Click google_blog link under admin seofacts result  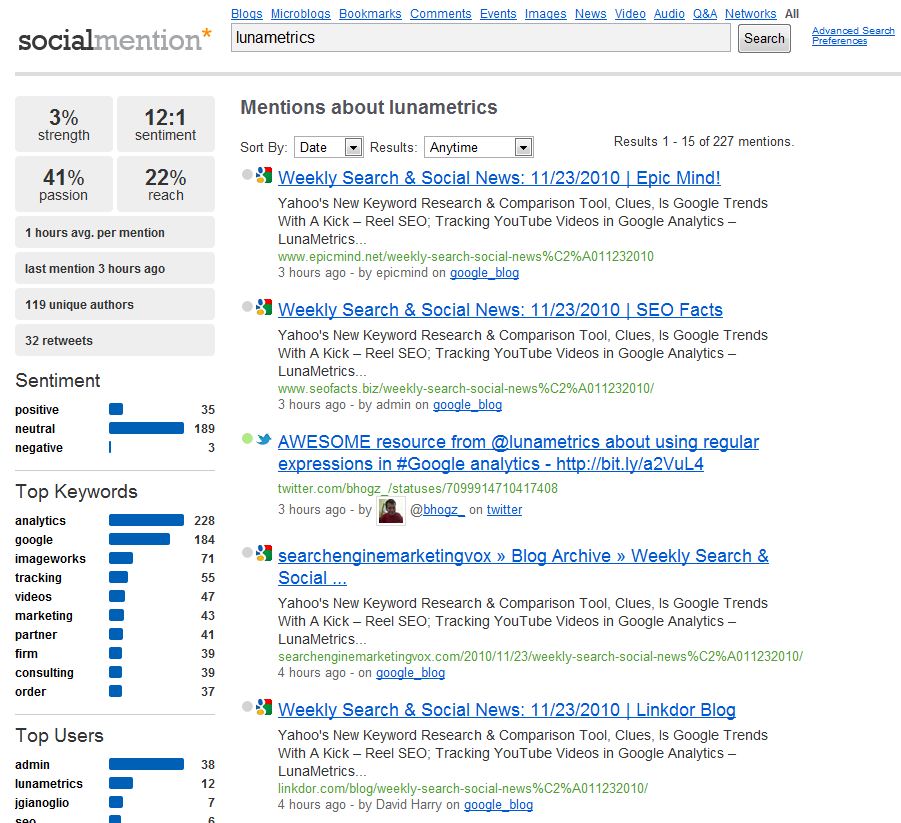click(x=467, y=405)
